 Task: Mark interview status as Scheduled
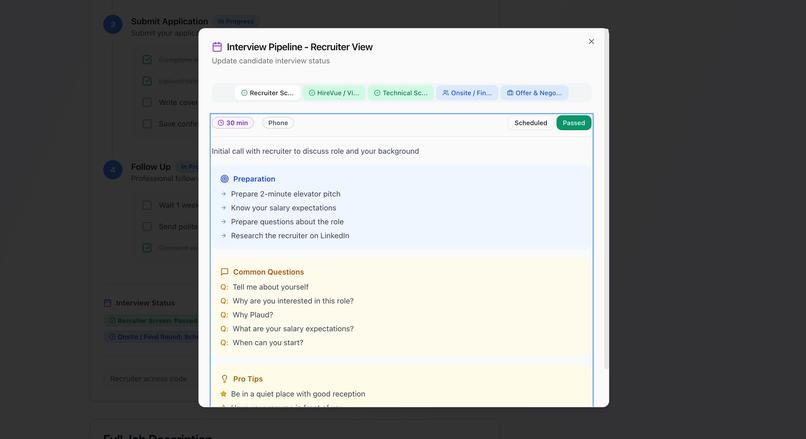[x=530, y=123]
